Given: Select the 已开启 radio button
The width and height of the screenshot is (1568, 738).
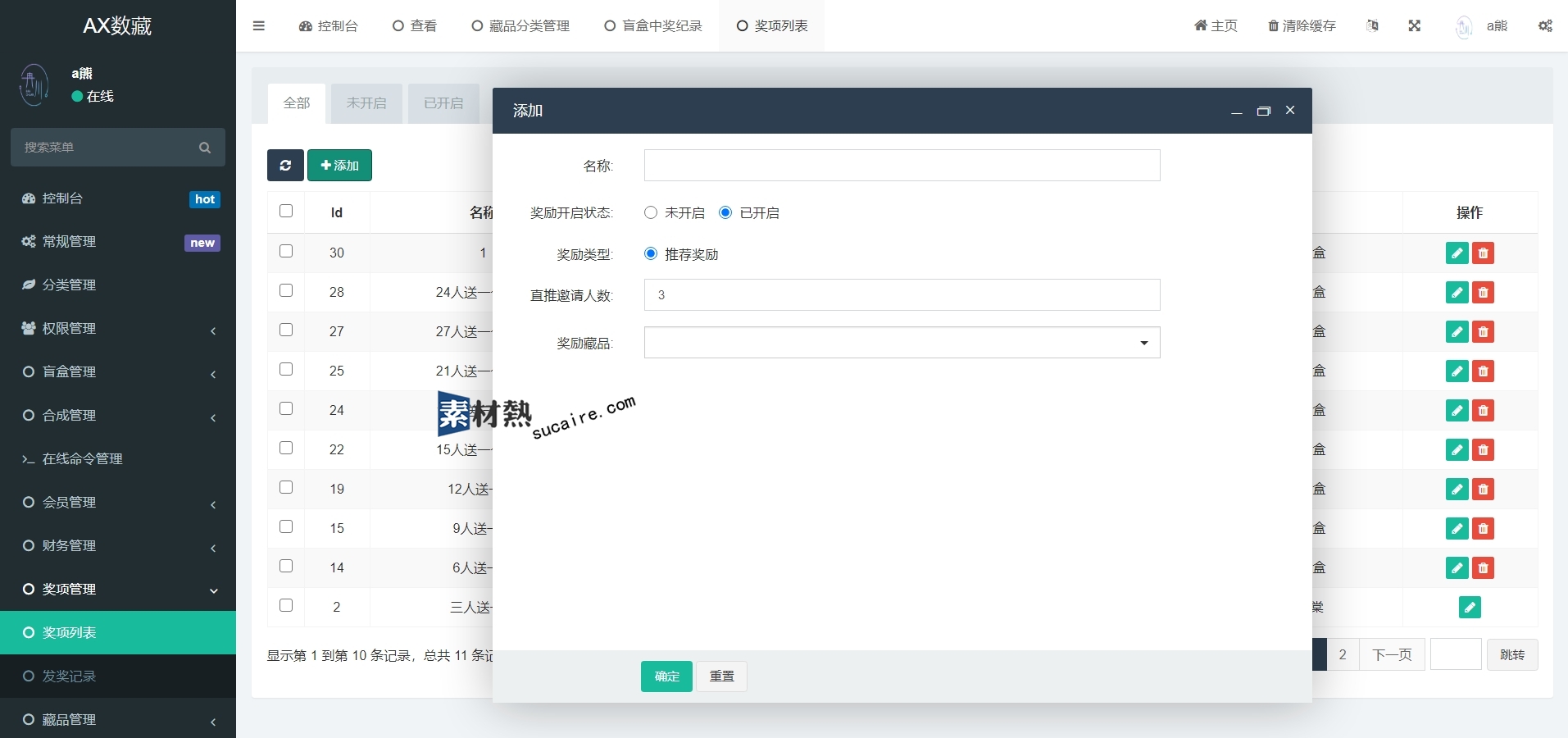Looking at the screenshot, I should click(725, 212).
